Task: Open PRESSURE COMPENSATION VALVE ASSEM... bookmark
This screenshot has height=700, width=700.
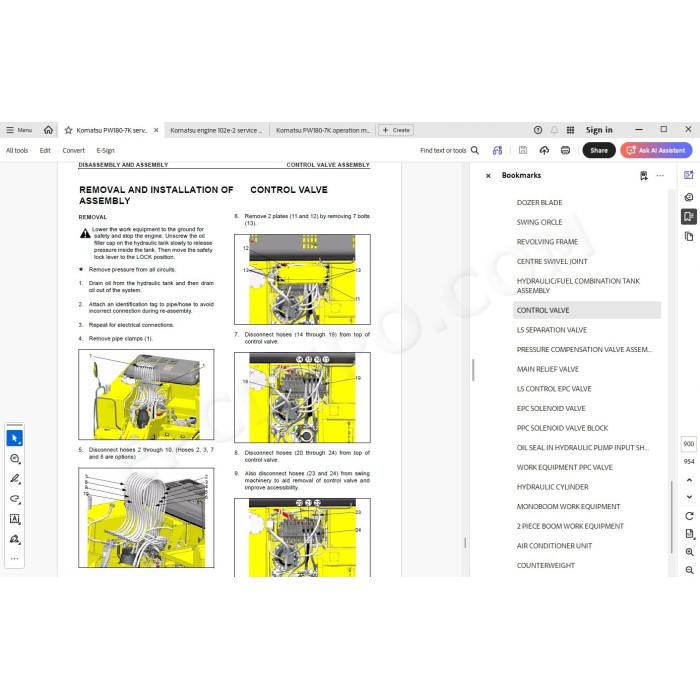Action: coord(584,350)
